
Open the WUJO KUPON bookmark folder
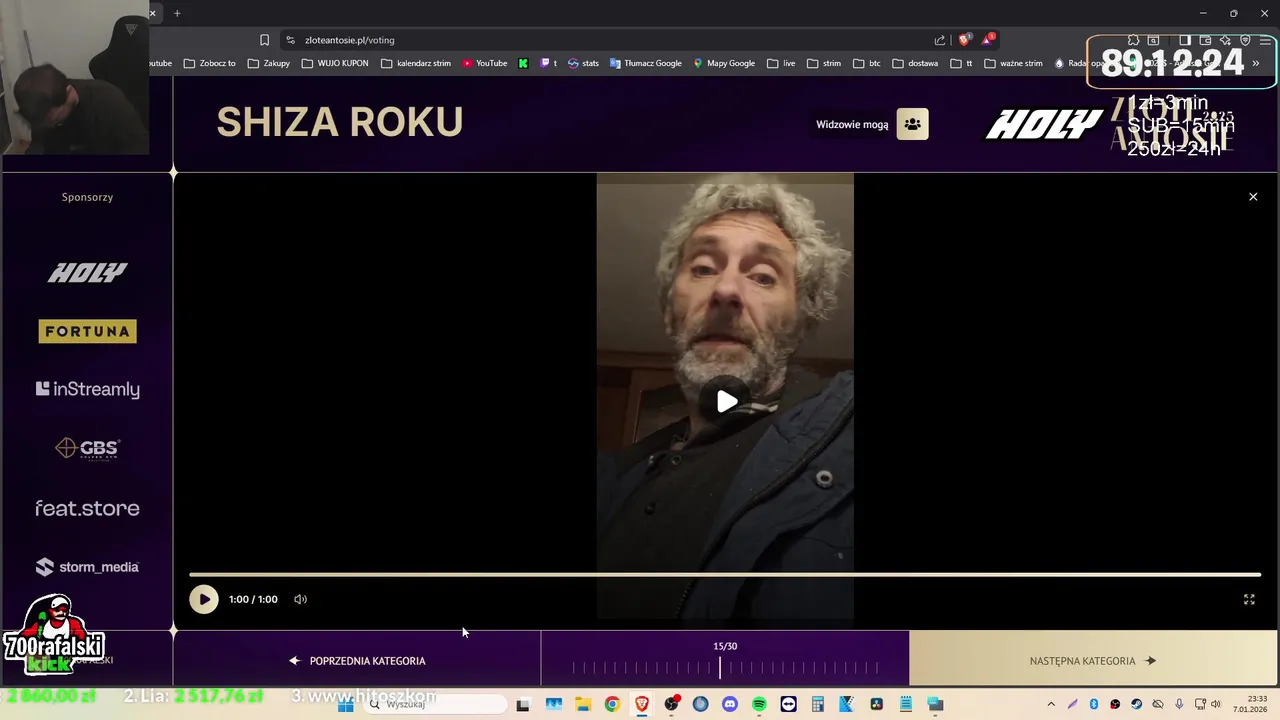[335, 63]
